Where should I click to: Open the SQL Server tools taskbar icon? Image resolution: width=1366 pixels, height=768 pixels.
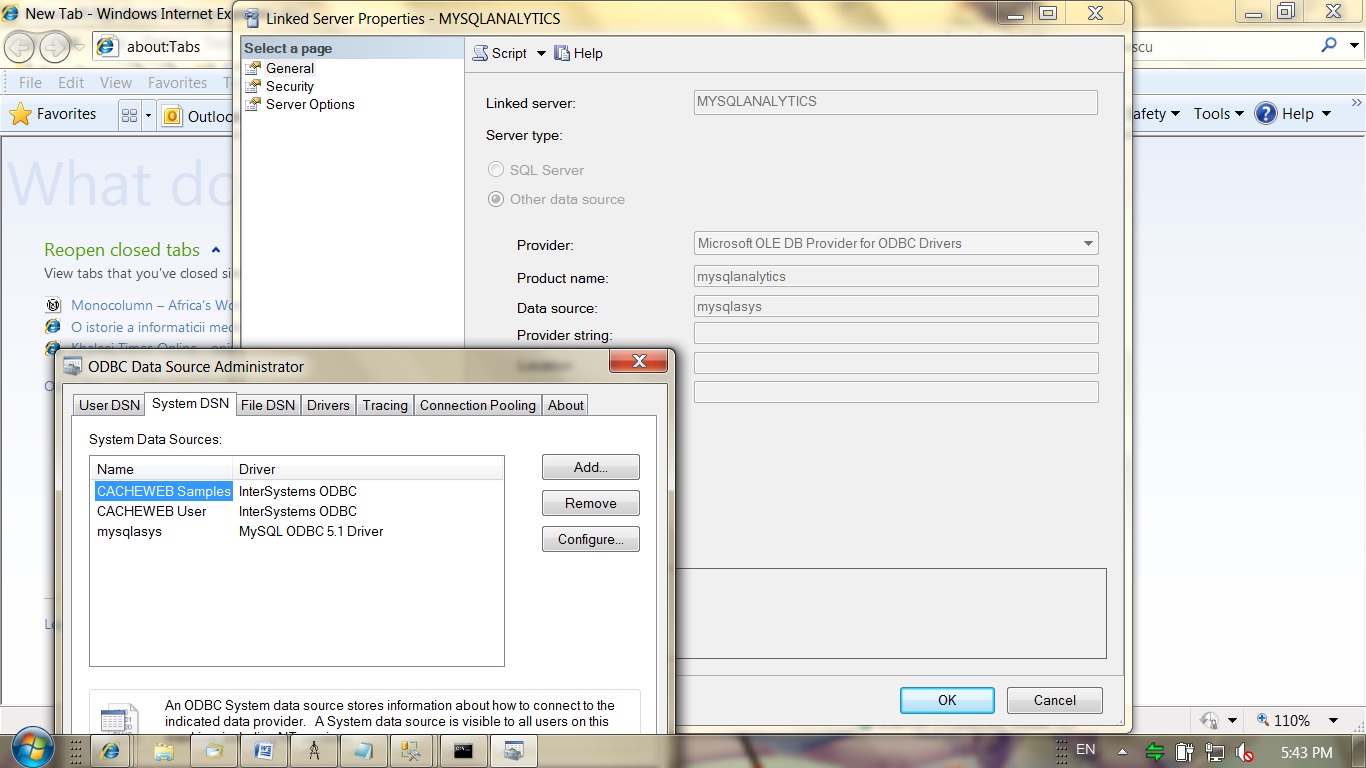point(410,750)
